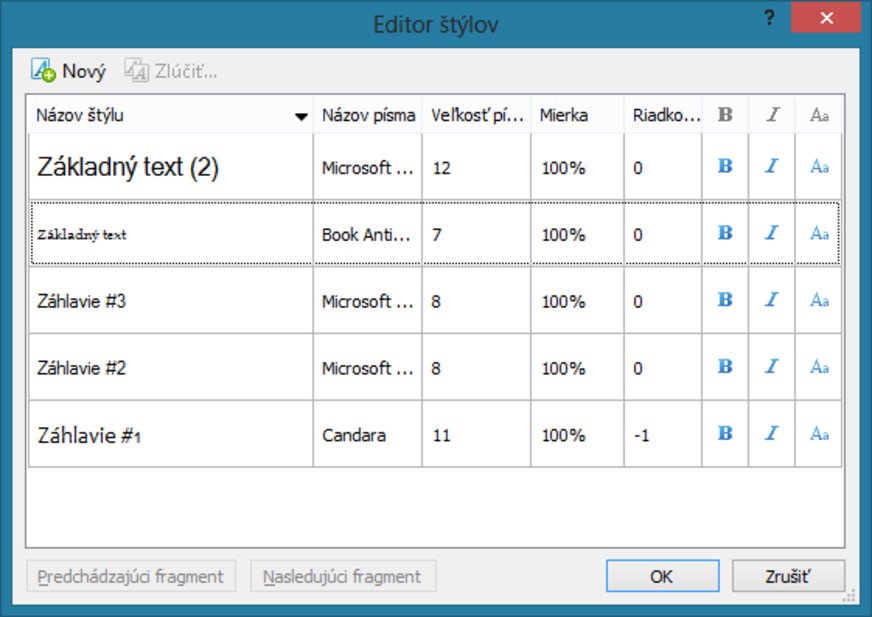Toggle italic for Základný text (2) row
Screen dimensions: 872x617
click(771, 167)
